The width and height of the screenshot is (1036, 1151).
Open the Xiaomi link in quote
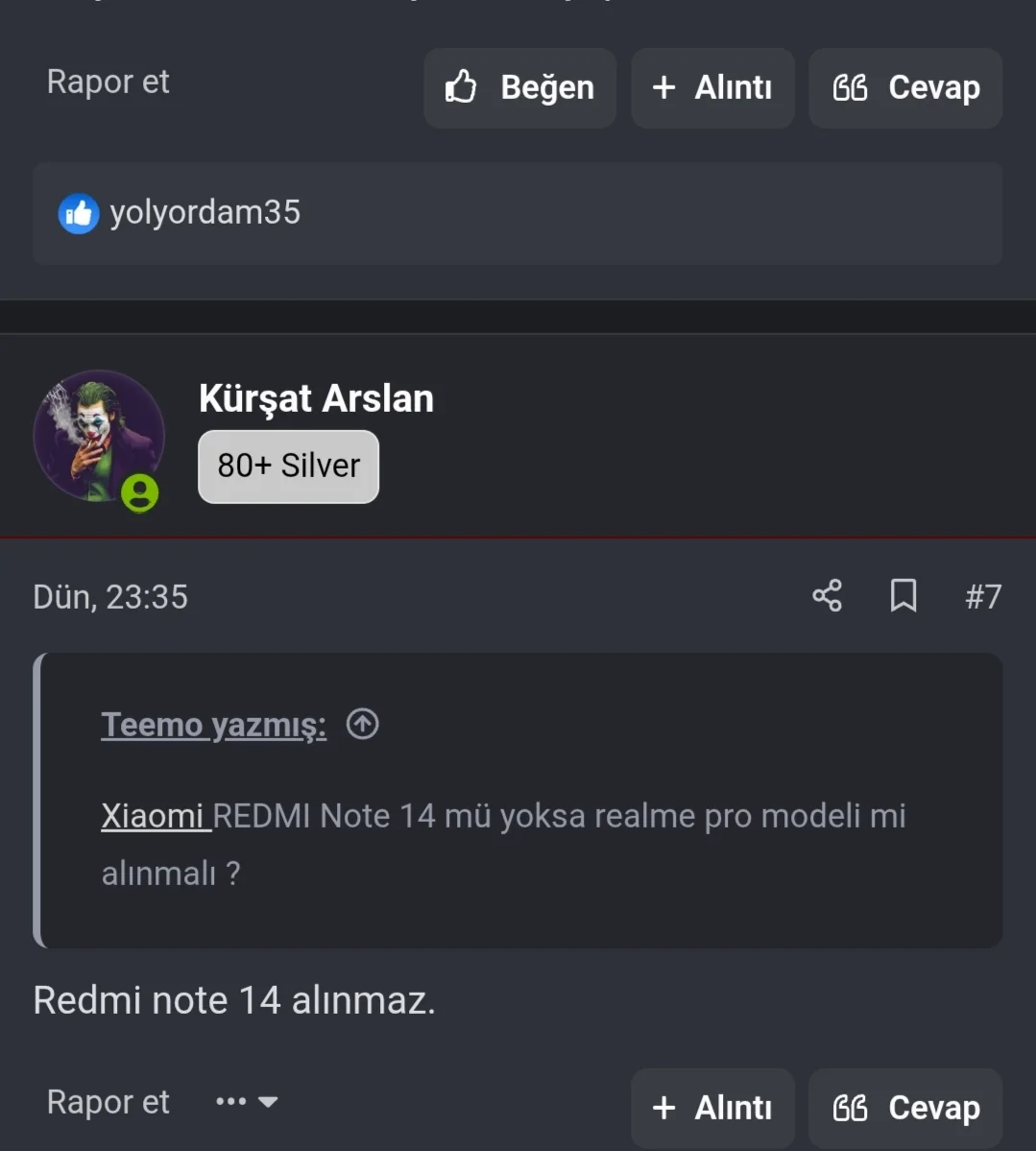(x=153, y=816)
